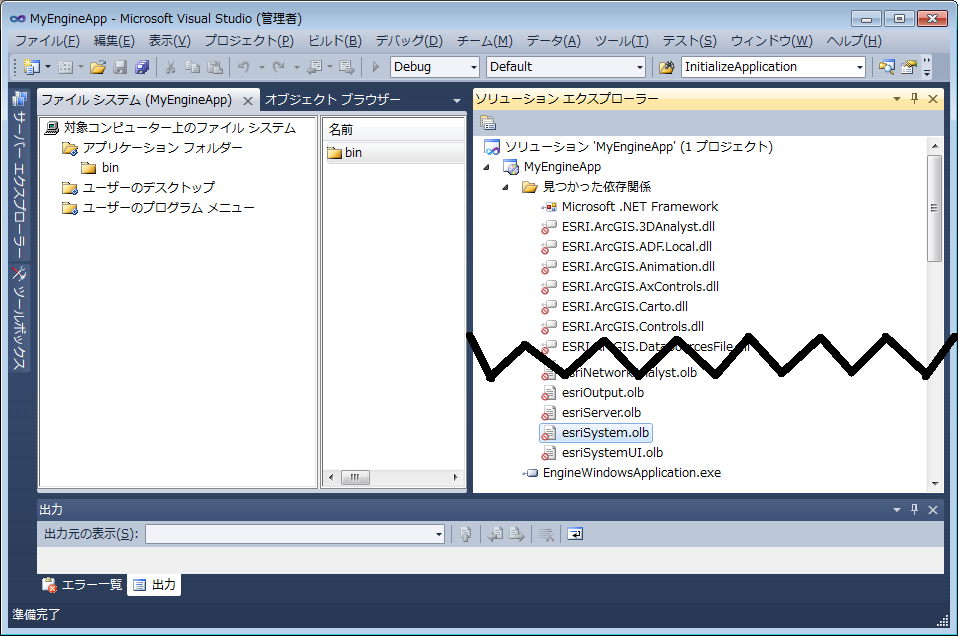Open the Output panel window position menu

point(897,510)
